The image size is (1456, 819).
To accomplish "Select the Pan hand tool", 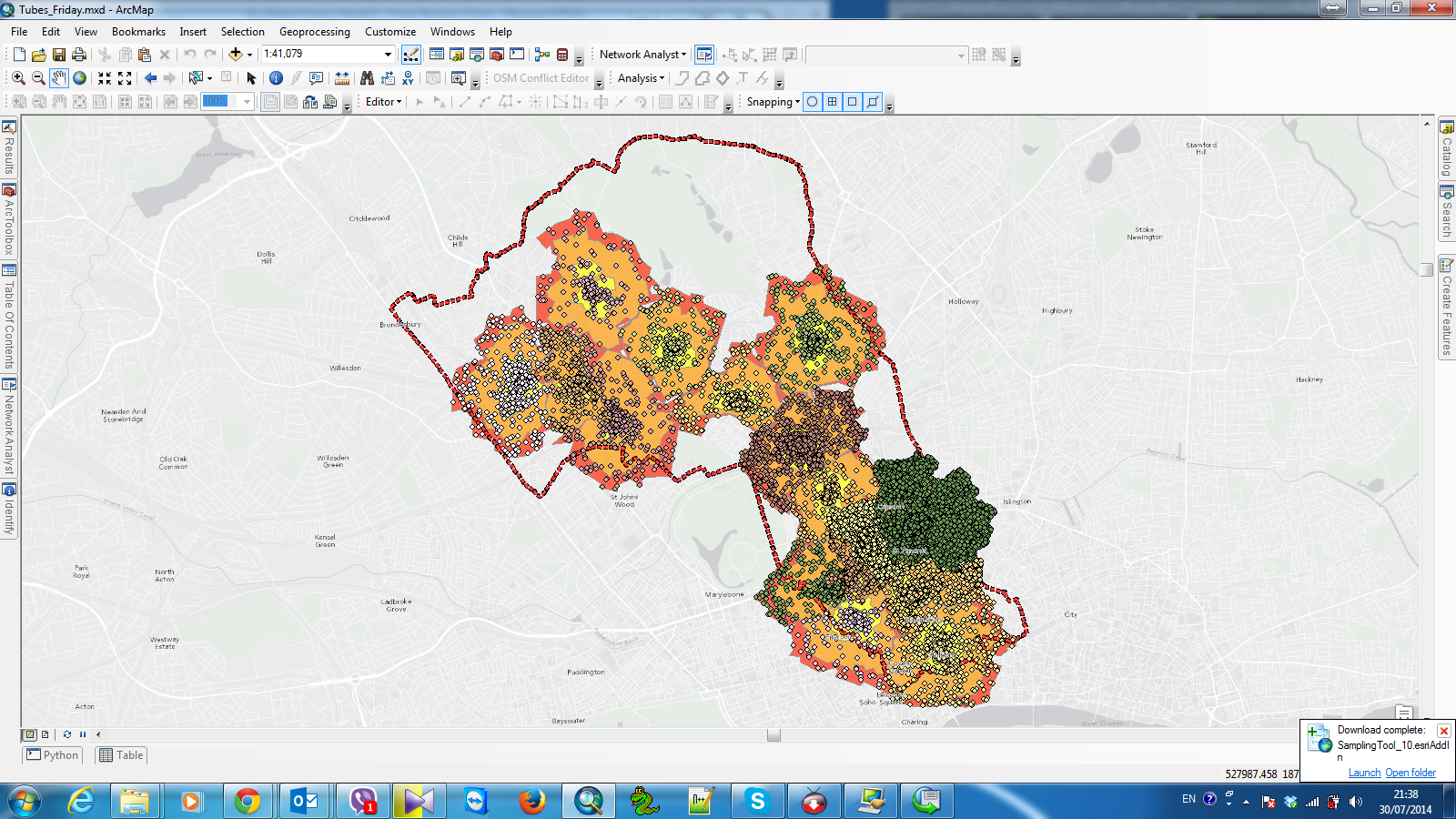I will point(59,78).
